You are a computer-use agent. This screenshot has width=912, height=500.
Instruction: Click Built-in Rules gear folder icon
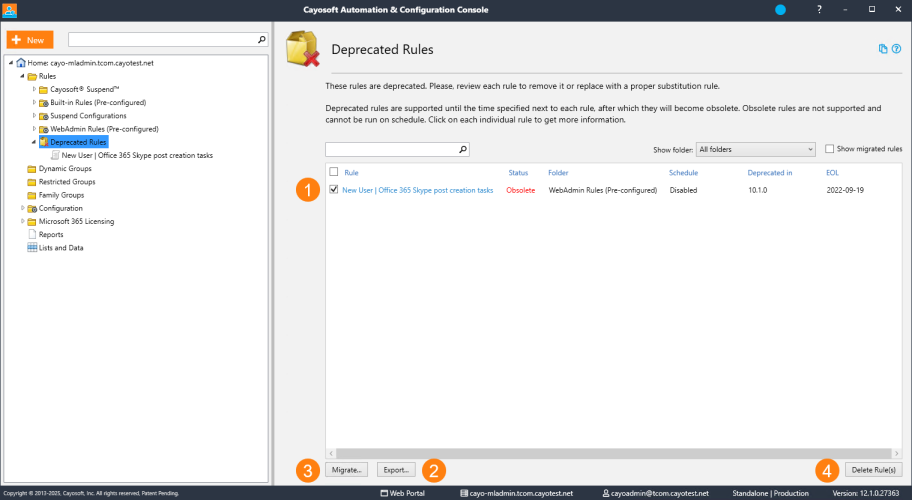(44, 103)
